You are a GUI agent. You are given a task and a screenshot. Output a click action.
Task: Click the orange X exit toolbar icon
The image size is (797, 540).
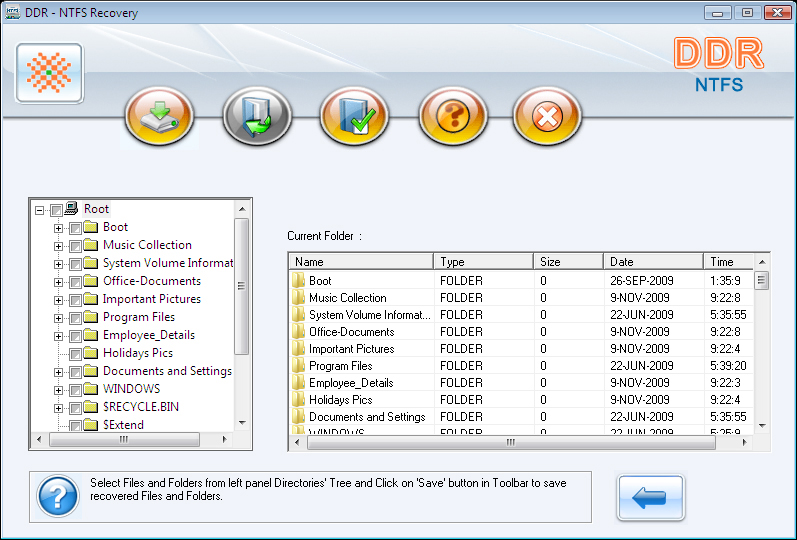pyautogui.click(x=547, y=116)
